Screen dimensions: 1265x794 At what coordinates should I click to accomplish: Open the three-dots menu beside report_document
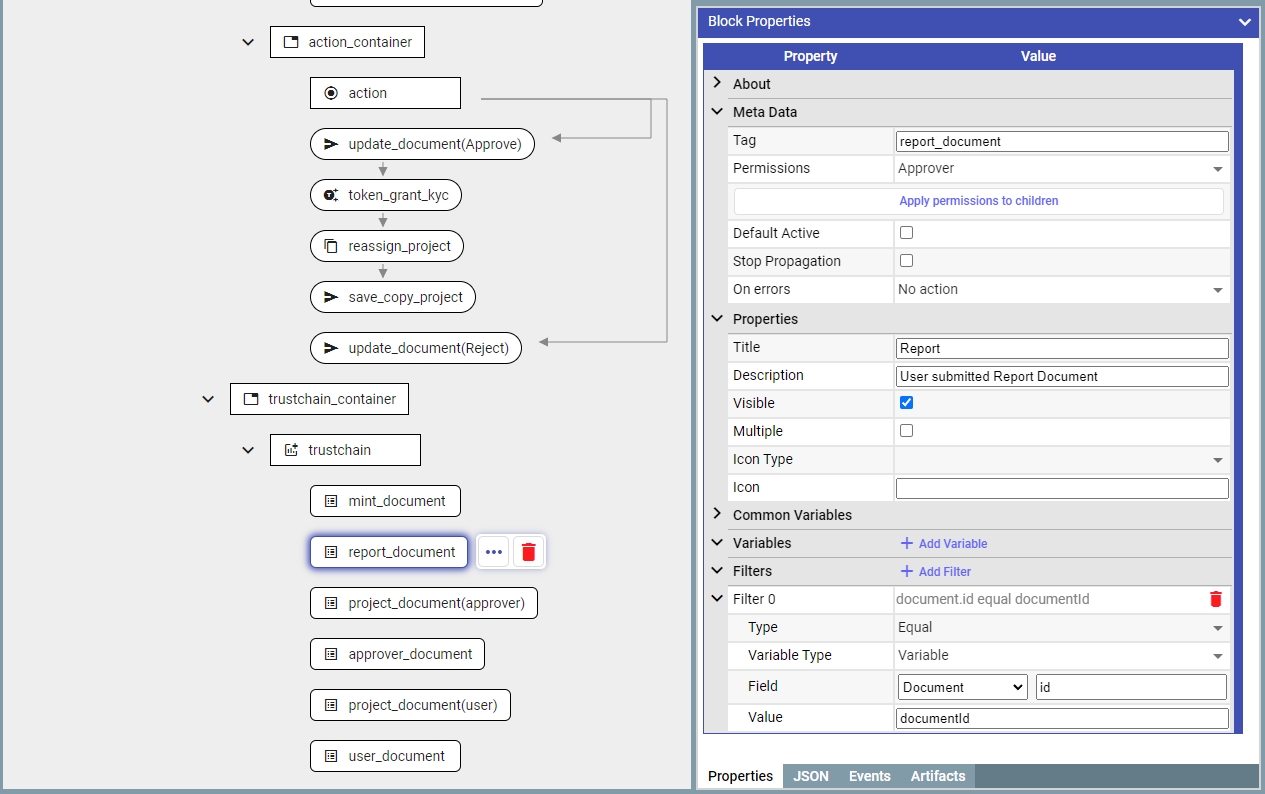[493, 552]
